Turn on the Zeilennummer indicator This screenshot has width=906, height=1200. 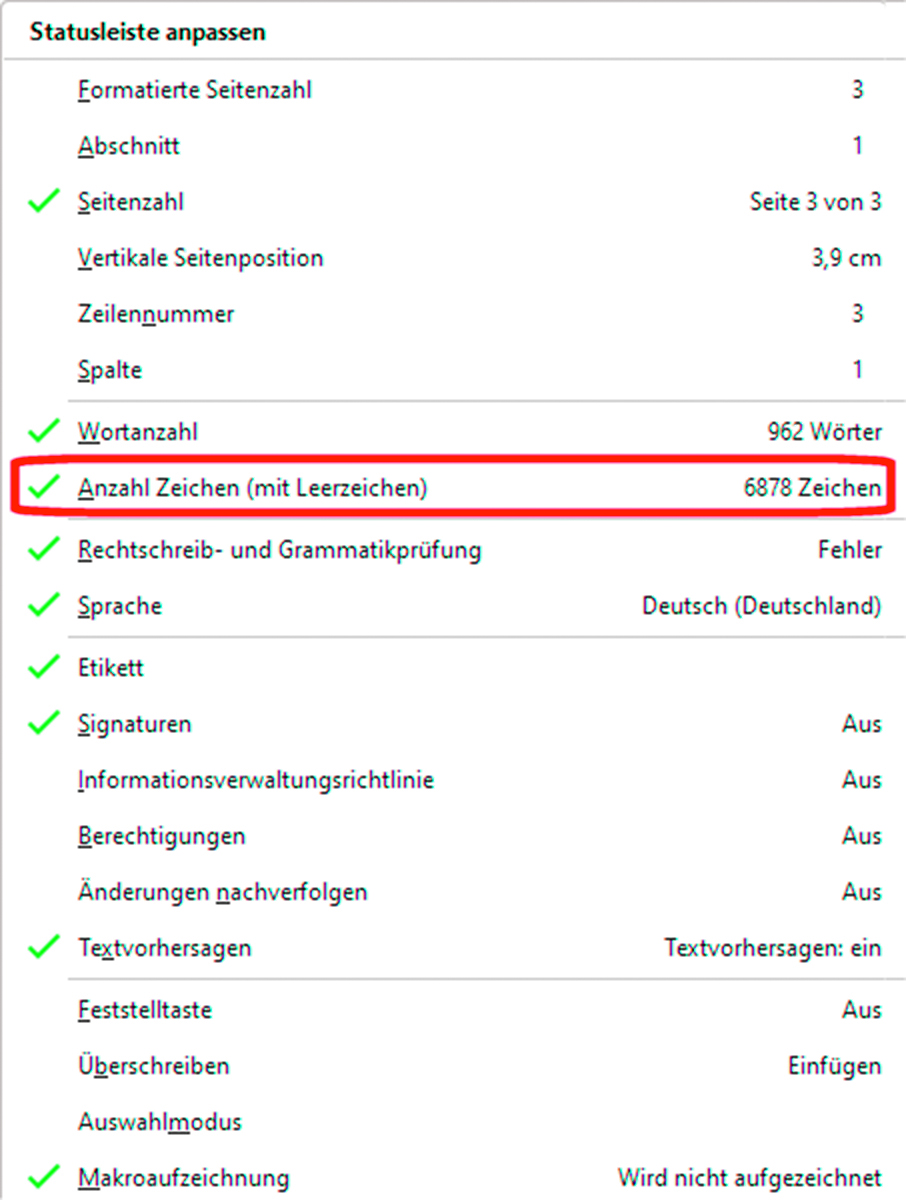[155, 313]
